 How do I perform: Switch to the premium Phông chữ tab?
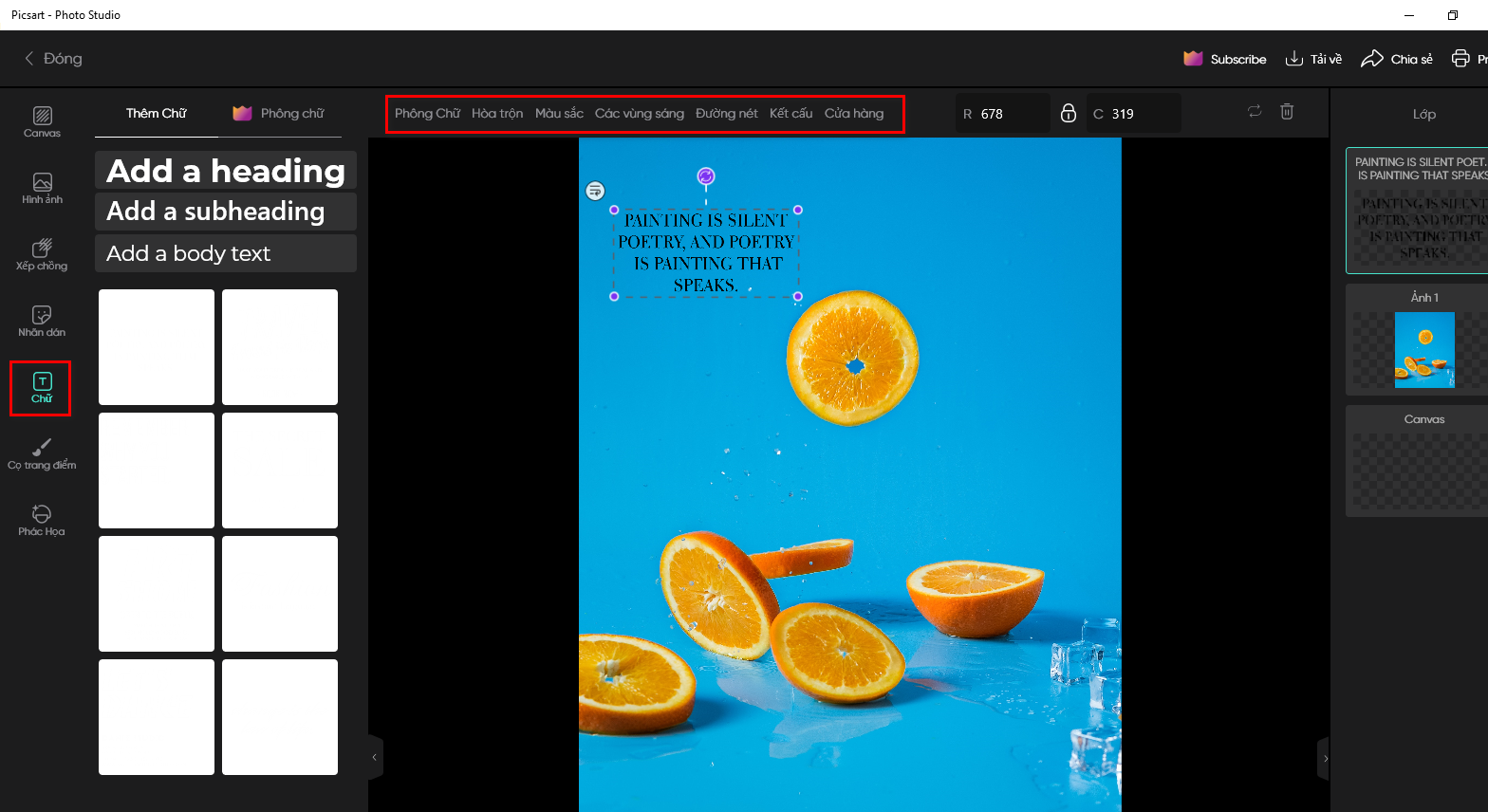[x=279, y=113]
